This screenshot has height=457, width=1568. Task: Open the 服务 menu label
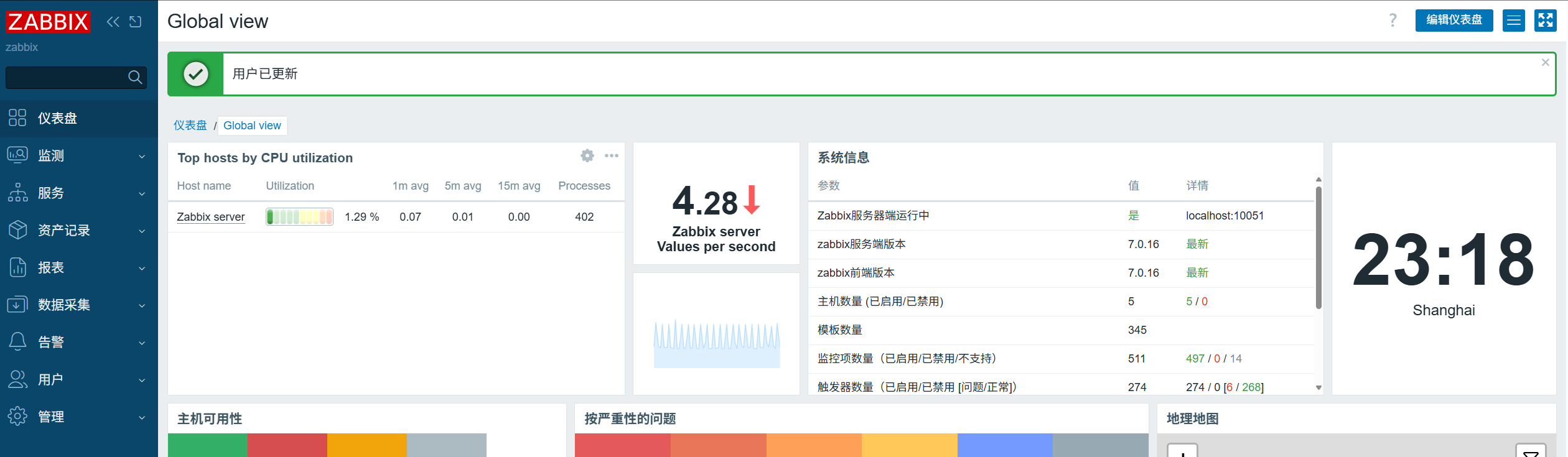pyautogui.click(x=51, y=193)
